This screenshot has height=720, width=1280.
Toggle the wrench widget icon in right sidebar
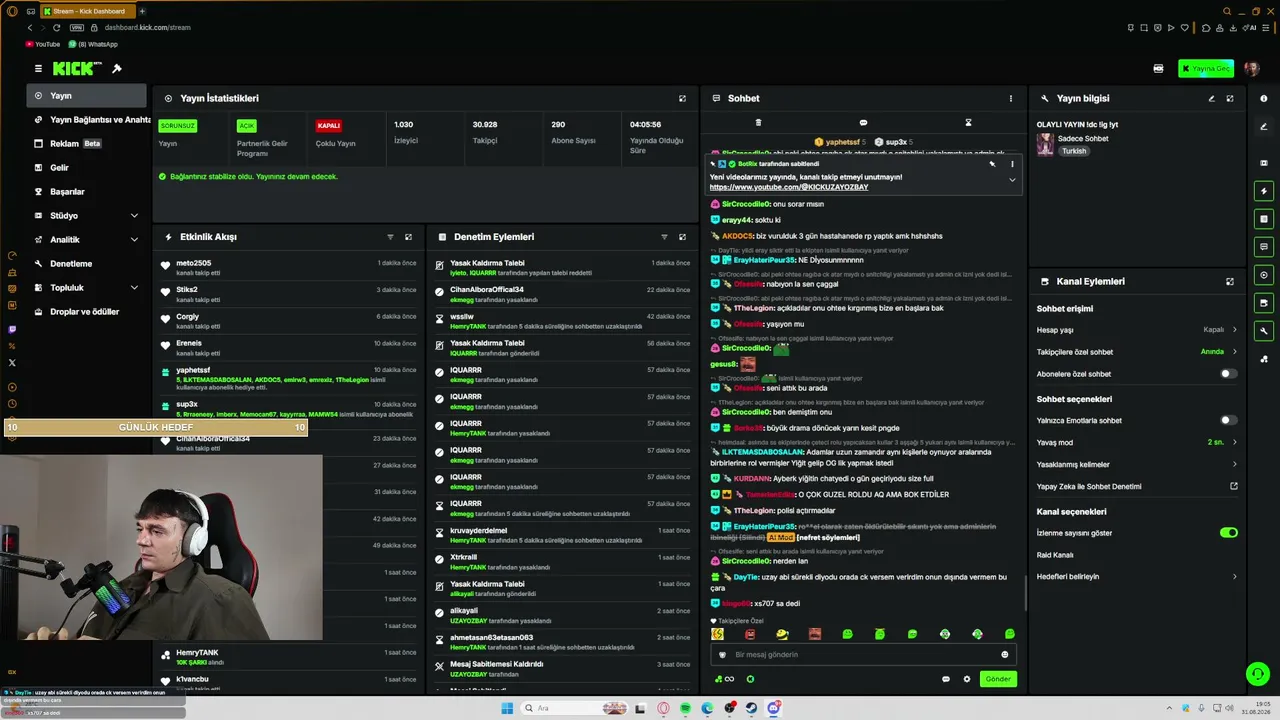(1264, 331)
